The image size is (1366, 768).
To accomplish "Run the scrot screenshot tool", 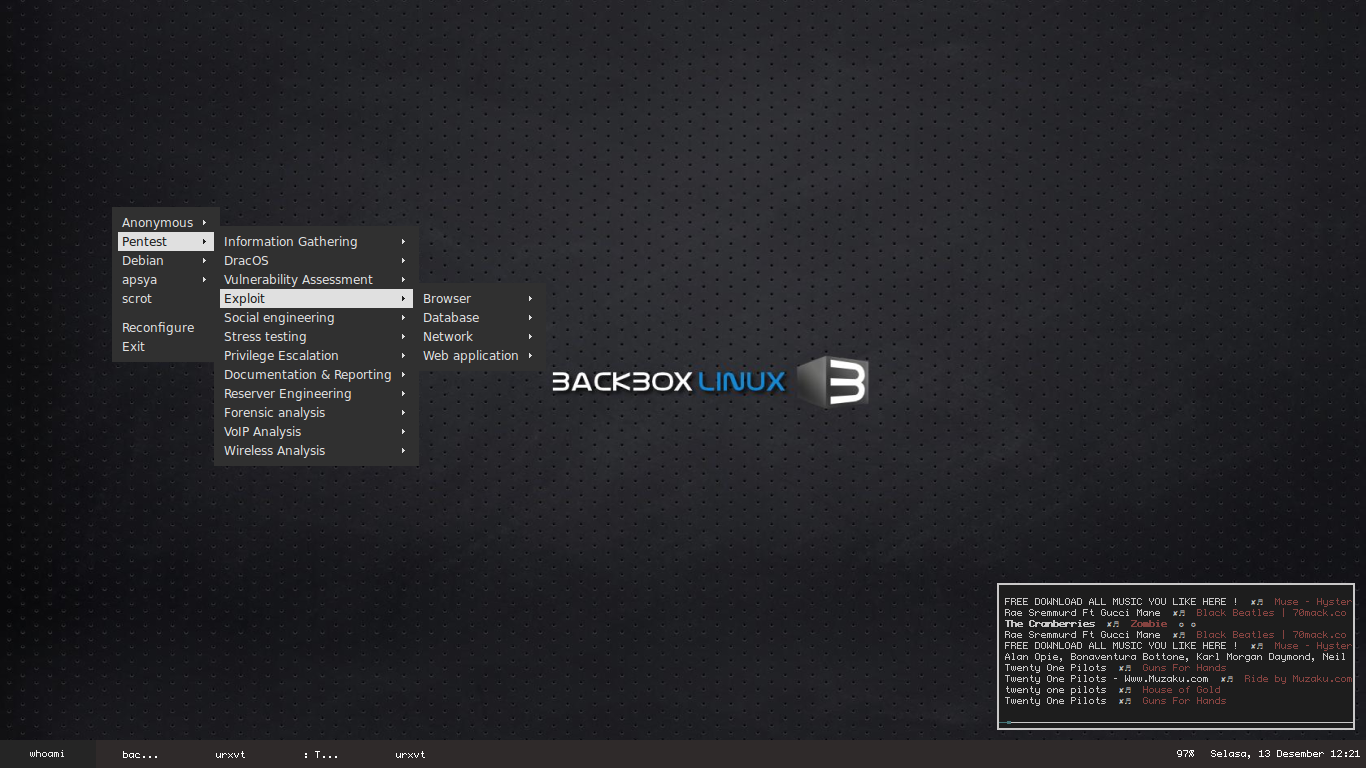I will pos(137,298).
